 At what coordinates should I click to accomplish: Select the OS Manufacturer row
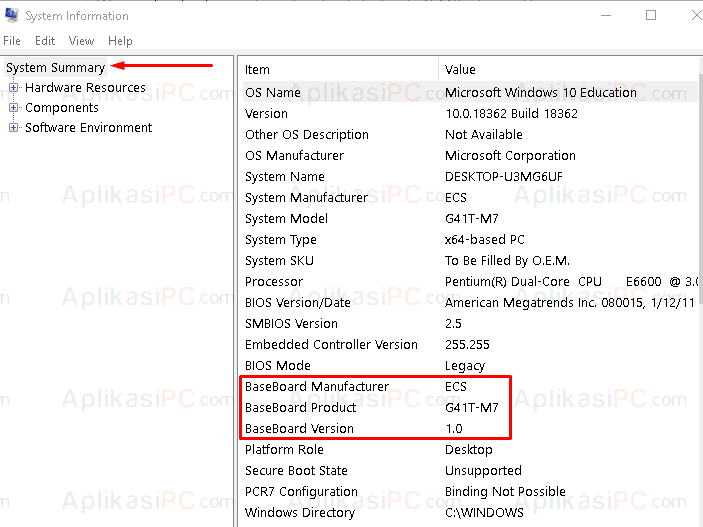tap(470, 156)
